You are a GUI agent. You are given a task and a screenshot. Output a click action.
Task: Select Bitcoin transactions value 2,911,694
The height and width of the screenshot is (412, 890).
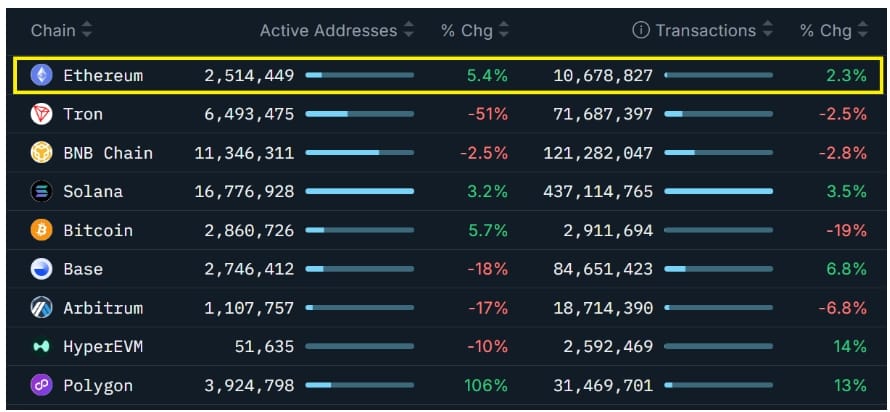click(x=608, y=230)
